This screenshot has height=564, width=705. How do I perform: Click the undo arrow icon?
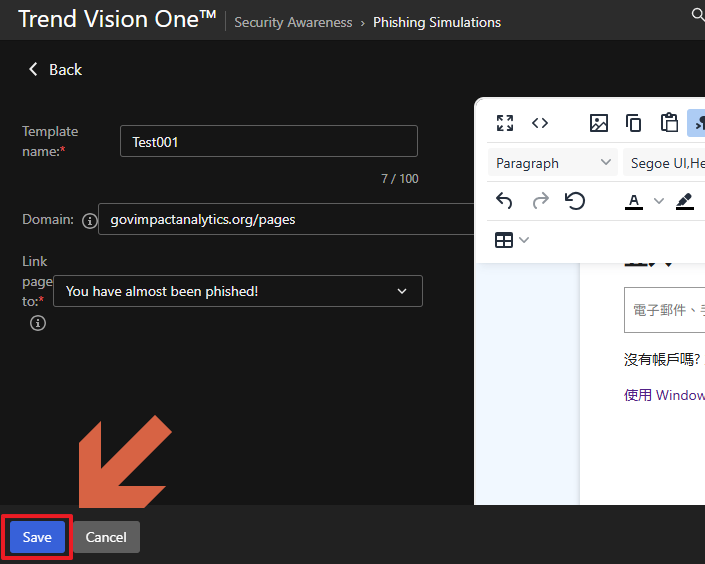(504, 201)
